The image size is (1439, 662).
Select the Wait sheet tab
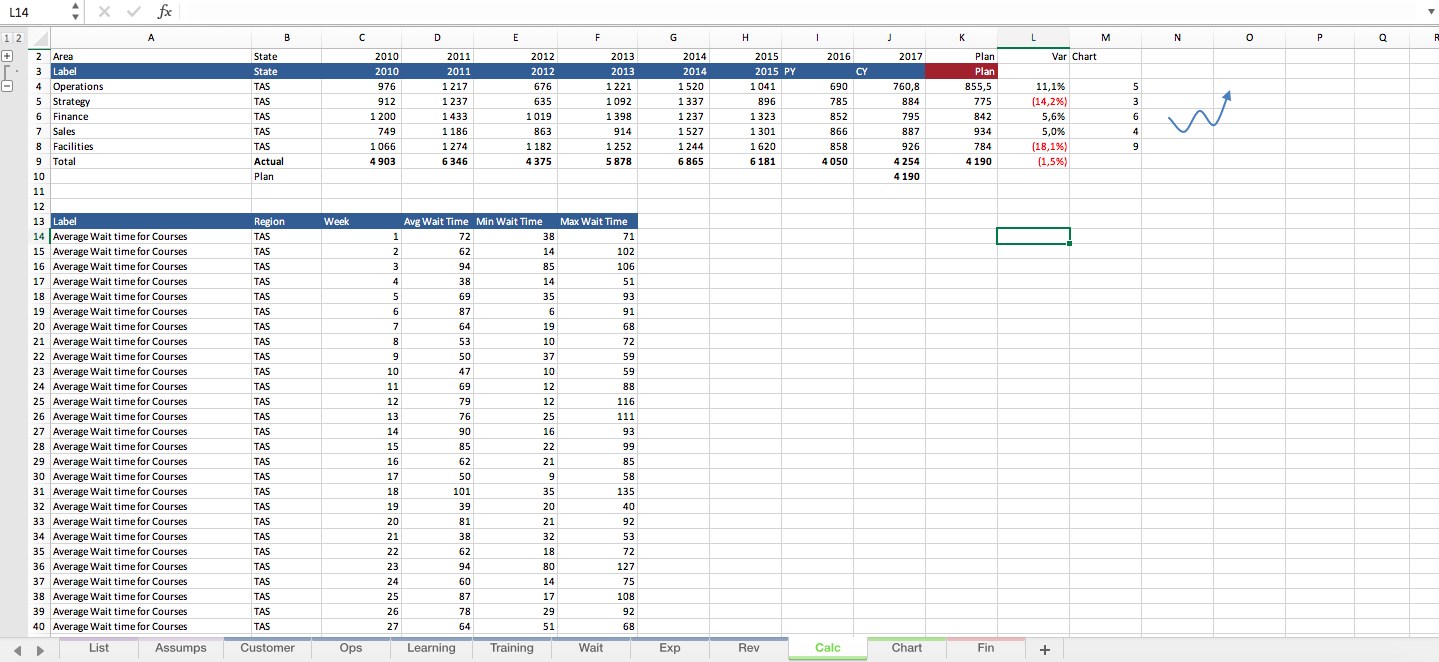click(590, 648)
